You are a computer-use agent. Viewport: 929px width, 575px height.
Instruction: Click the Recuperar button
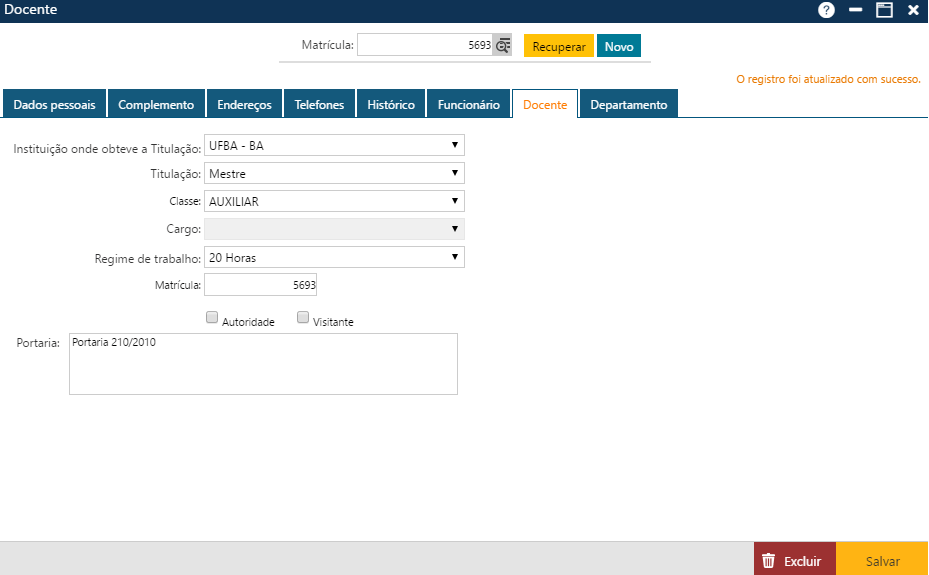[559, 46]
